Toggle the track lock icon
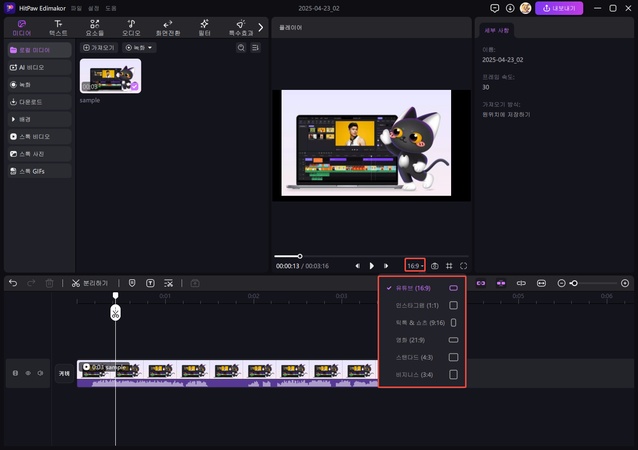 [15, 373]
